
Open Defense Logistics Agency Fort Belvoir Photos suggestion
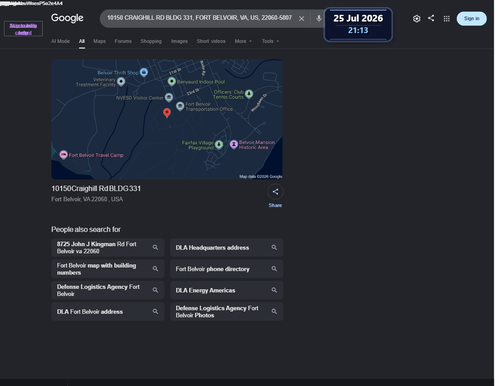coord(227,311)
